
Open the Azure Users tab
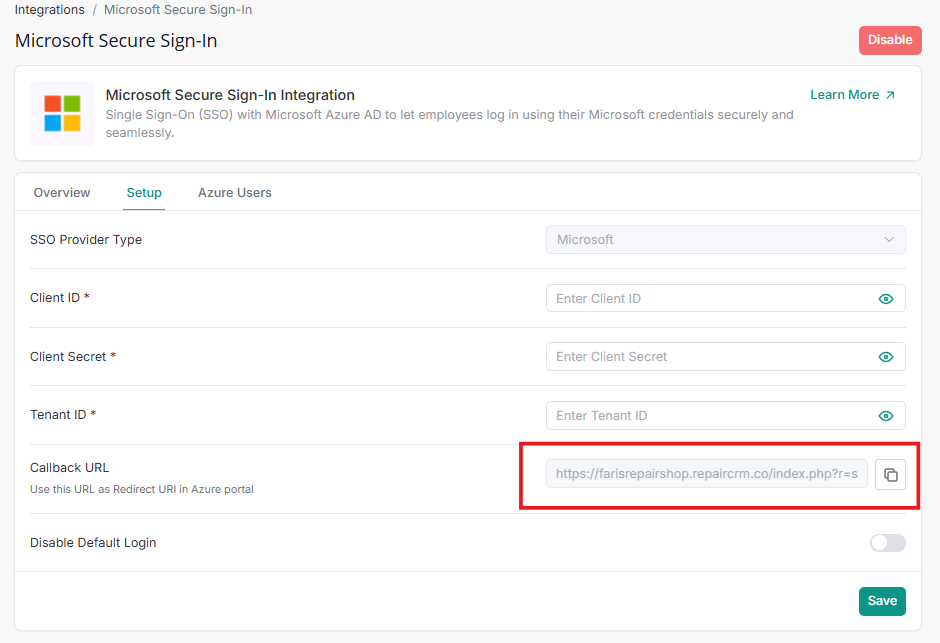point(234,193)
